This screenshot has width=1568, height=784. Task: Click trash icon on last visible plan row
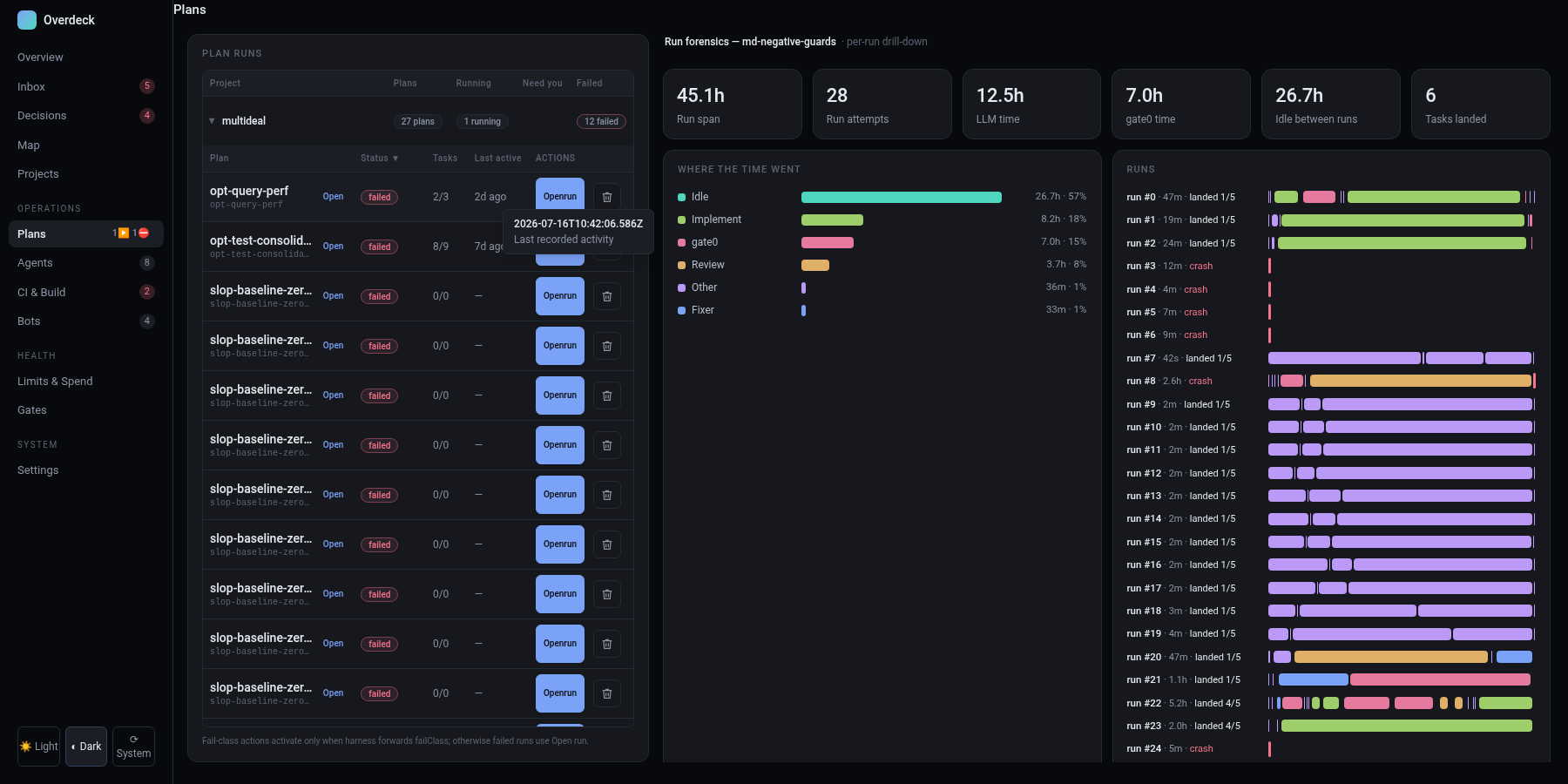607,693
